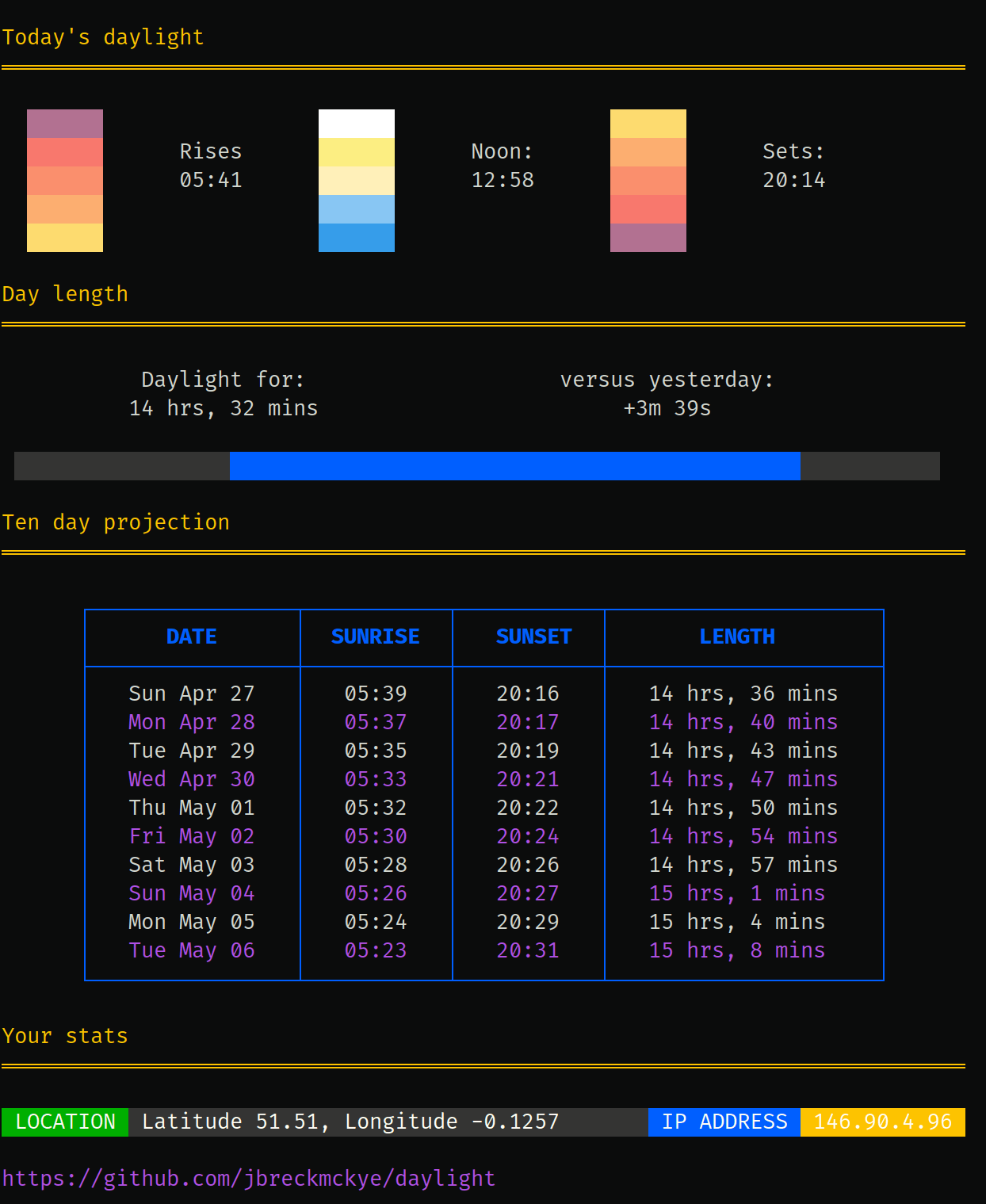The height and width of the screenshot is (1204, 986).
Task: Click the white band at top of noon bar
Action: click(x=356, y=123)
